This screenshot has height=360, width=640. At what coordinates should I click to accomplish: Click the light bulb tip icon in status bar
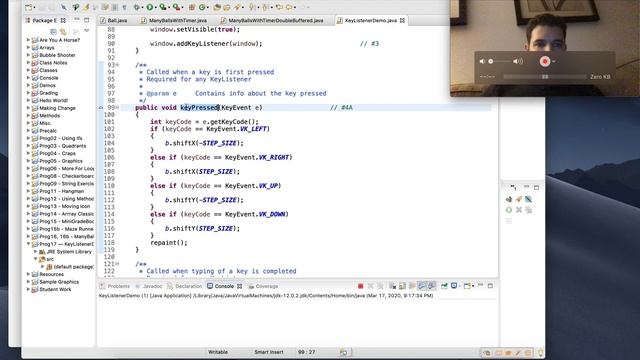point(541,352)
